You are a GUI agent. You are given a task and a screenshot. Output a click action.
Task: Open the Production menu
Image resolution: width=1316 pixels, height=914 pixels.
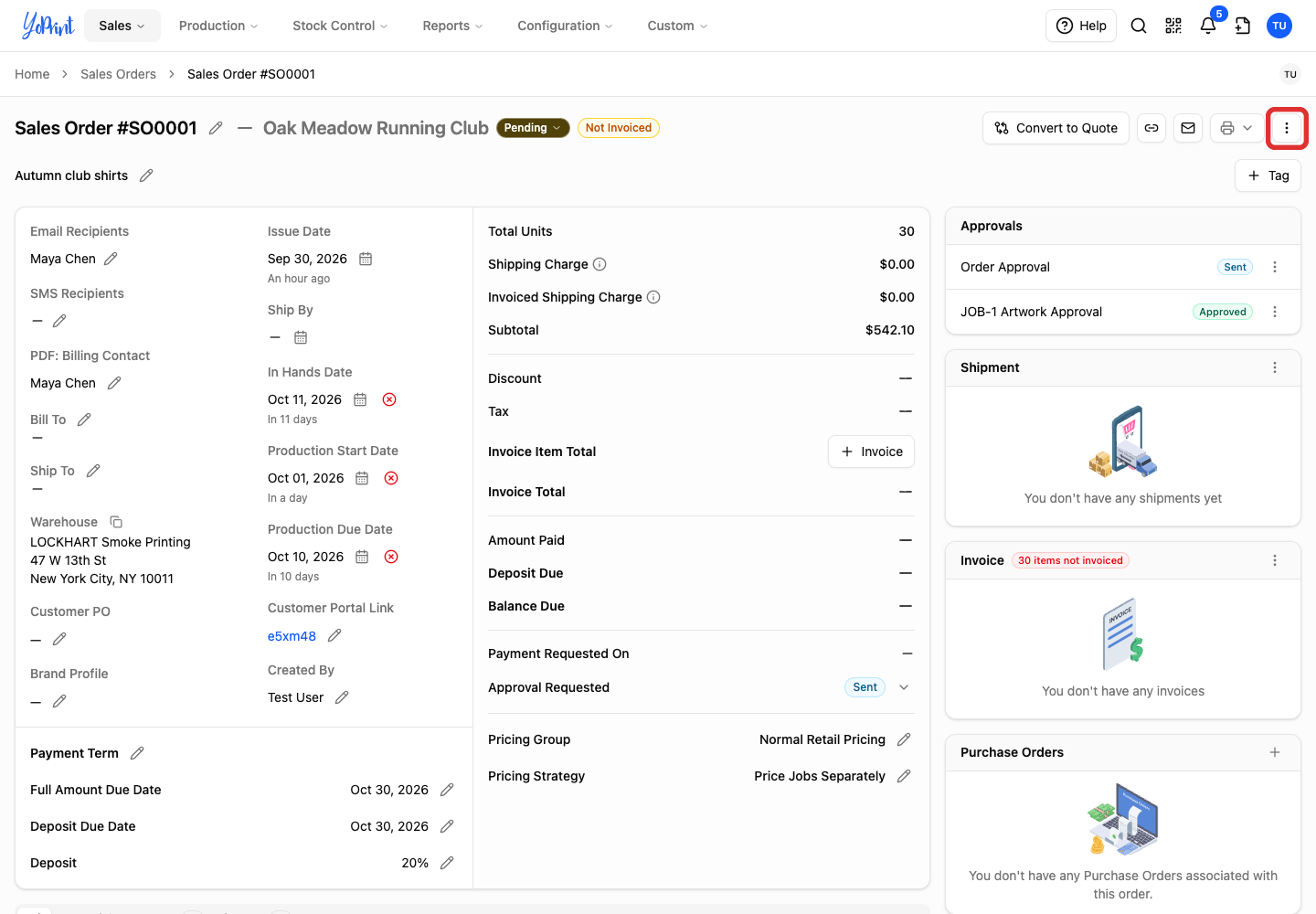pyautogui.click(x=218, y=26)
